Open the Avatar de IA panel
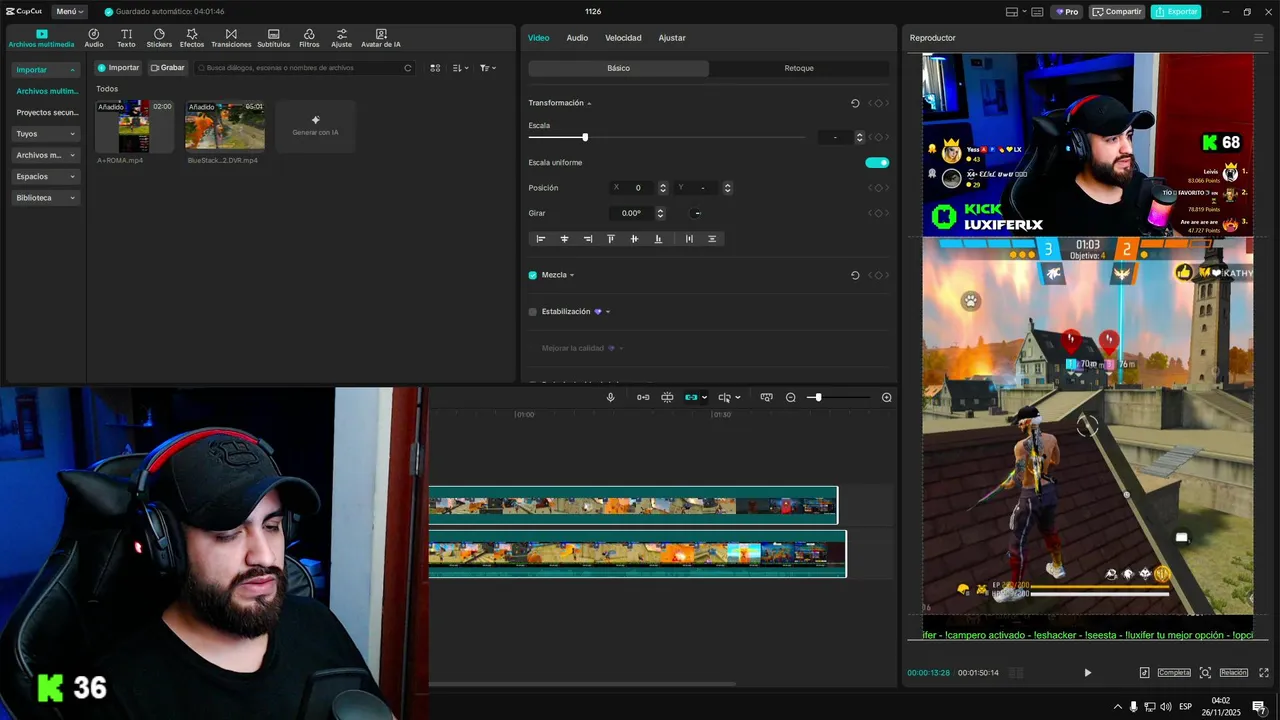 click(381, 38)
